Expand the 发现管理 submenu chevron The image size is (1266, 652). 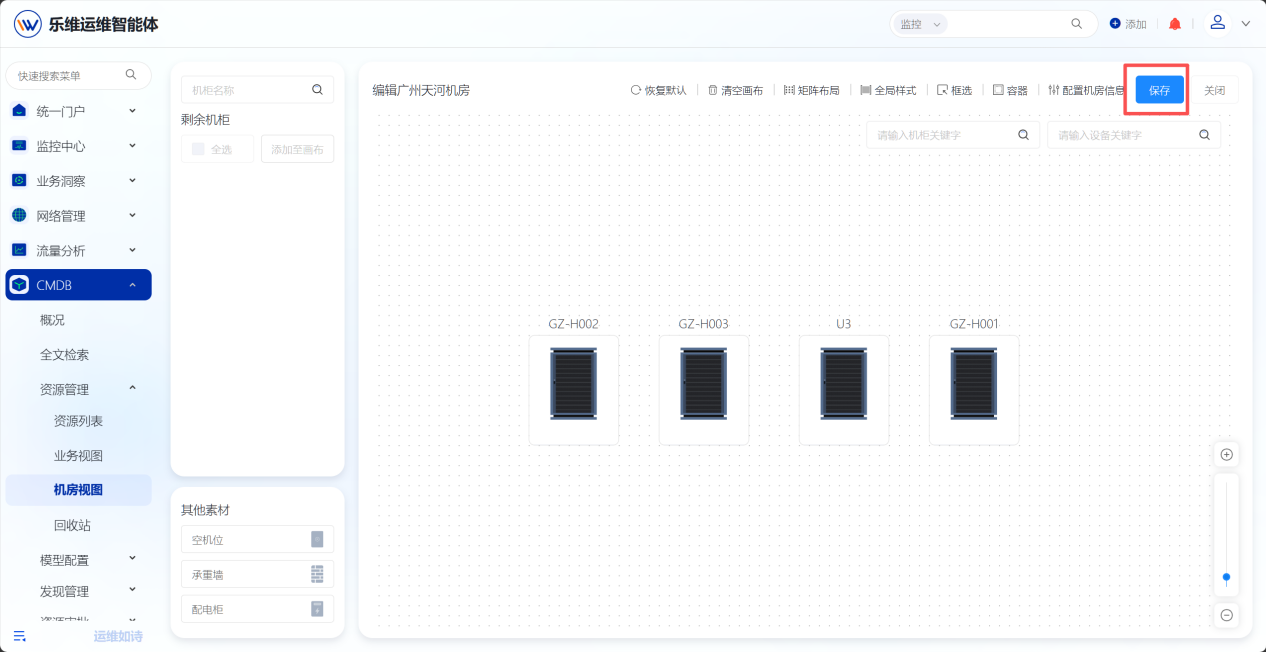click(x=133, y=591)
